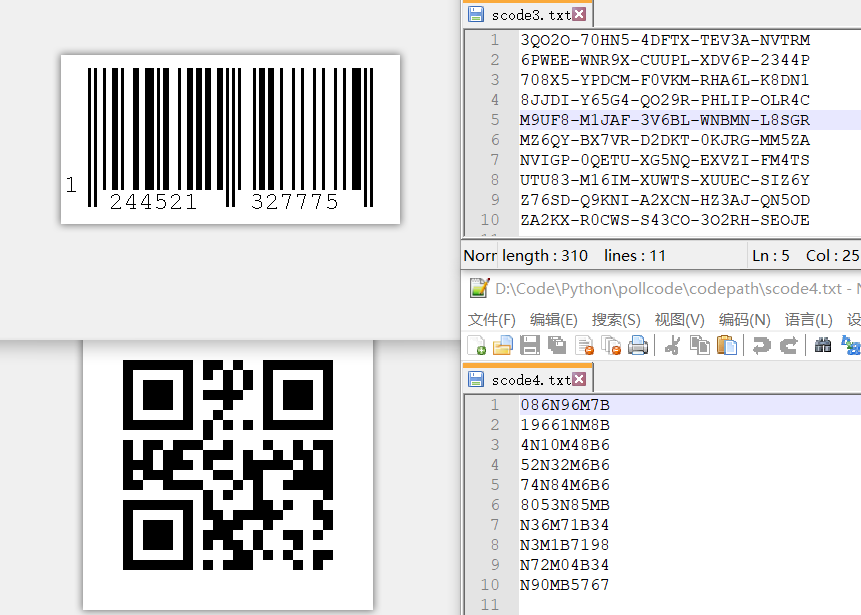
Task: Click the 'Ln : 5' status bar entry
Action: (x=771, y=256)
